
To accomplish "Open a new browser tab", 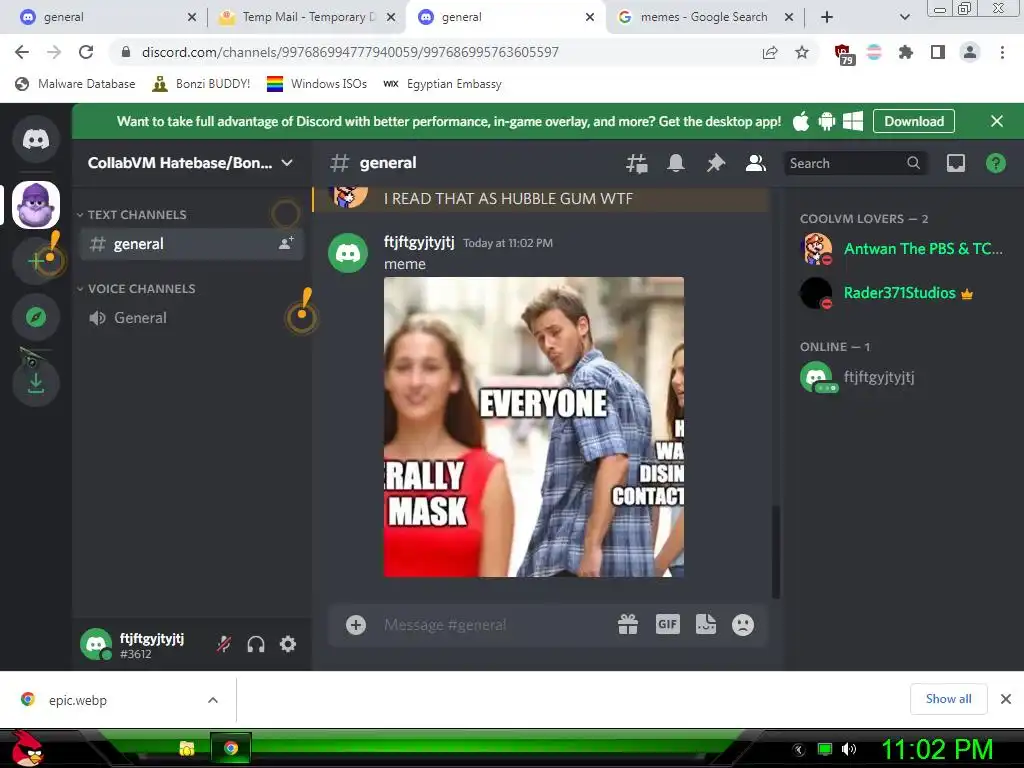I will click(x=827, y=17).
